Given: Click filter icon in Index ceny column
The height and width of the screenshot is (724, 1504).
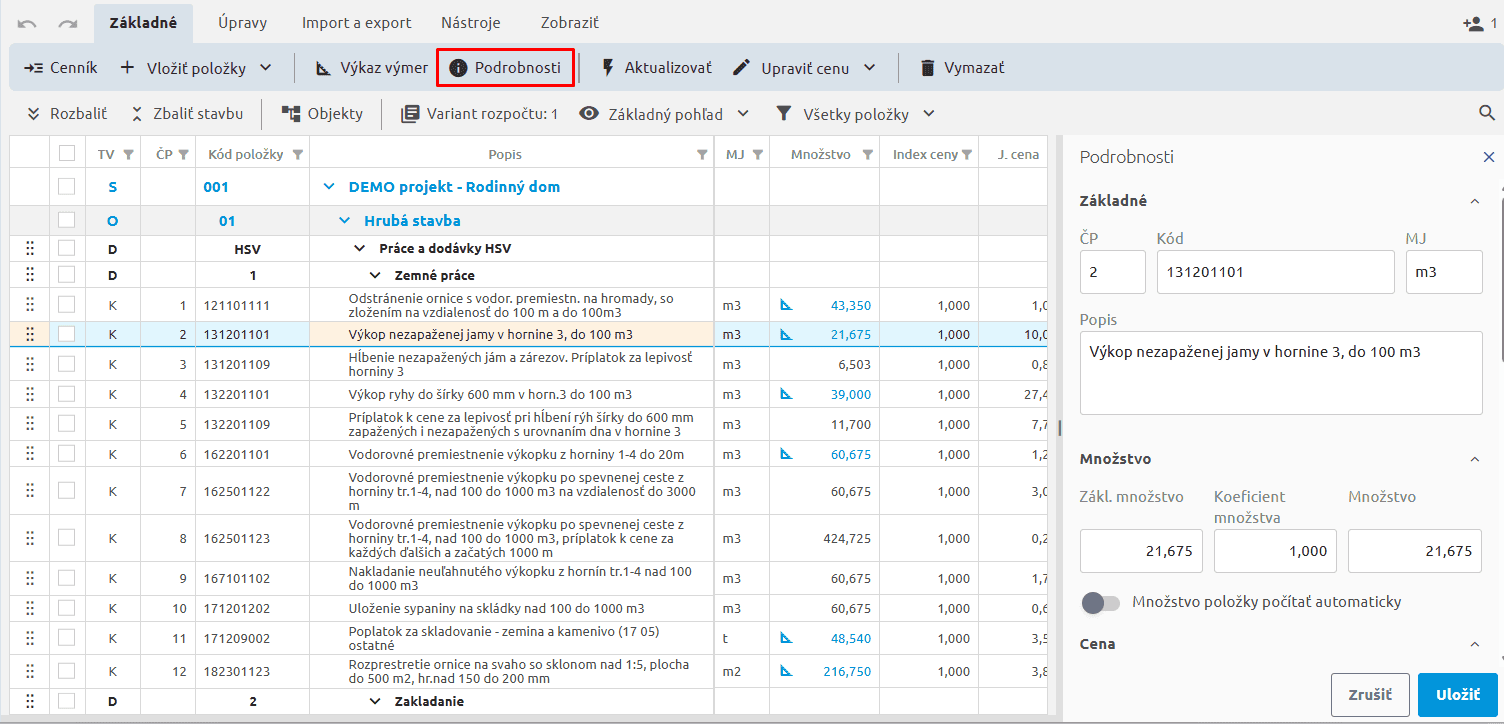Looking at the screenshot, I should pyautogui.click(x=967, y=154).
